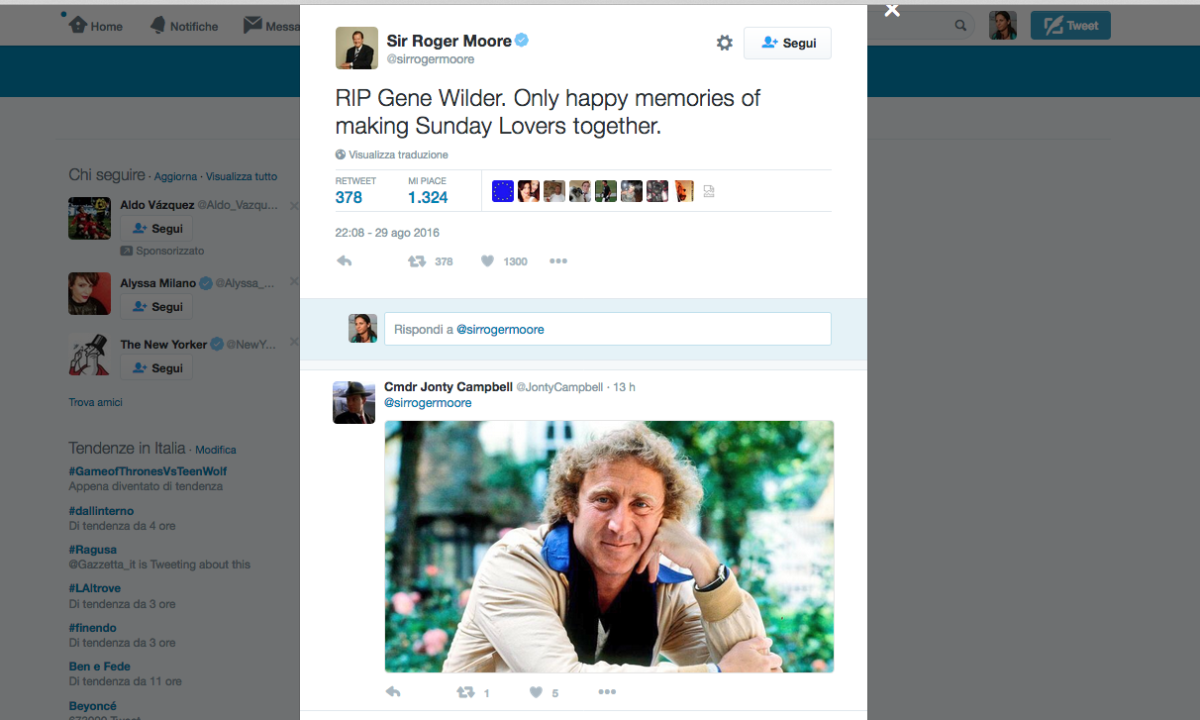Open search with the magnifier icon
The height and width of the screenshot is (720, 1200).
[x=959, y=25]
